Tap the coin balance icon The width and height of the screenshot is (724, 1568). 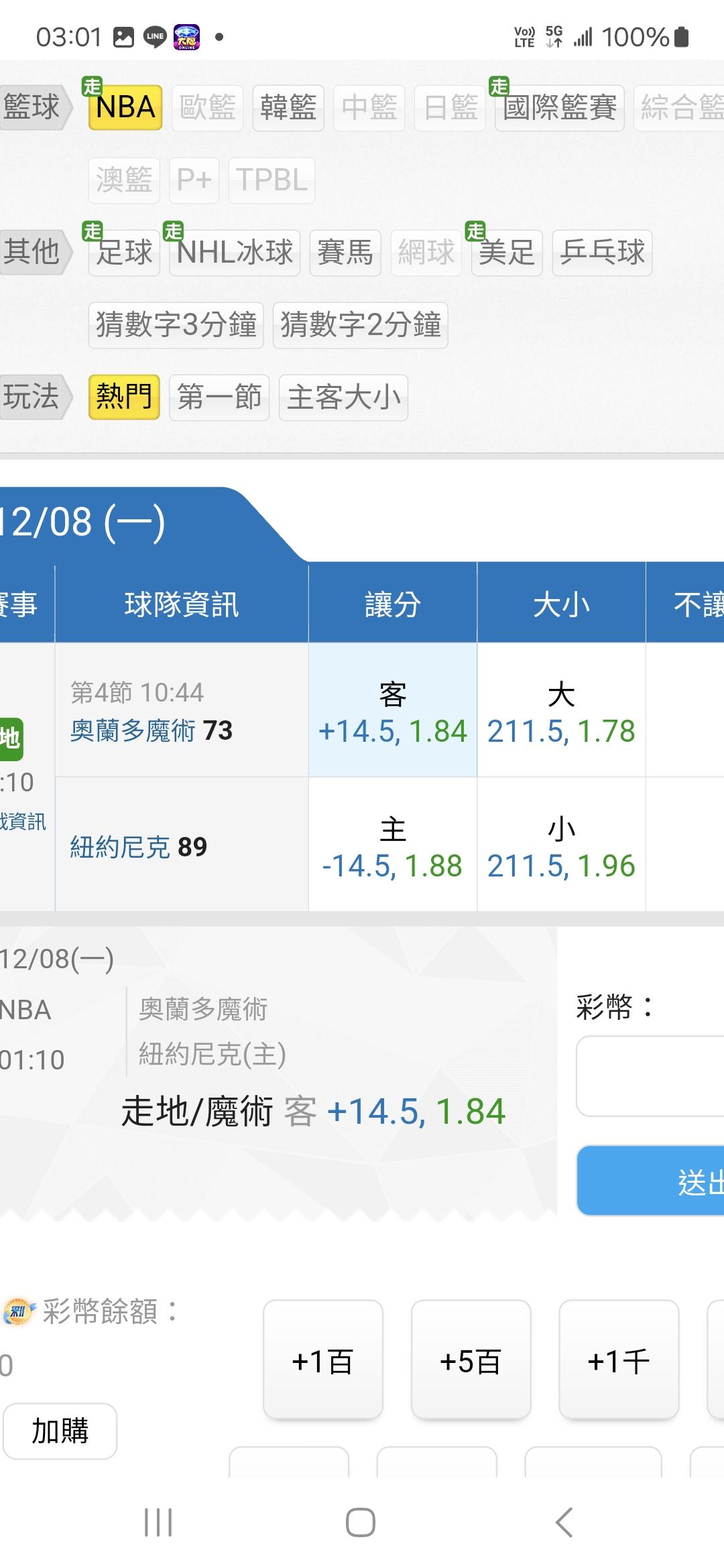(x=18, y=1311)
